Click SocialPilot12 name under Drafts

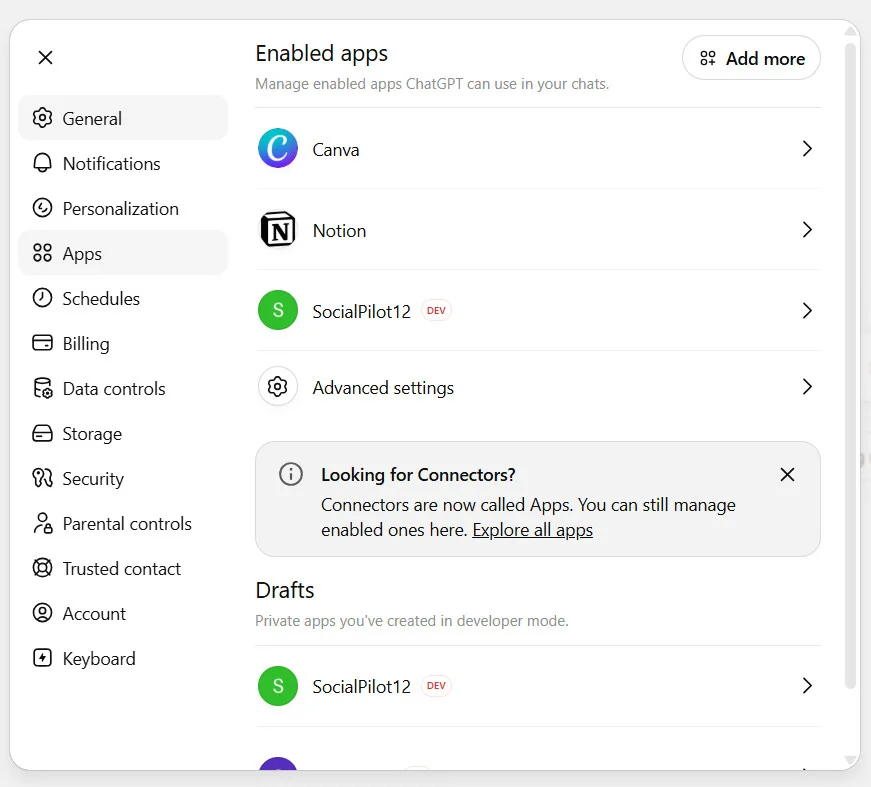pos(361,686)
